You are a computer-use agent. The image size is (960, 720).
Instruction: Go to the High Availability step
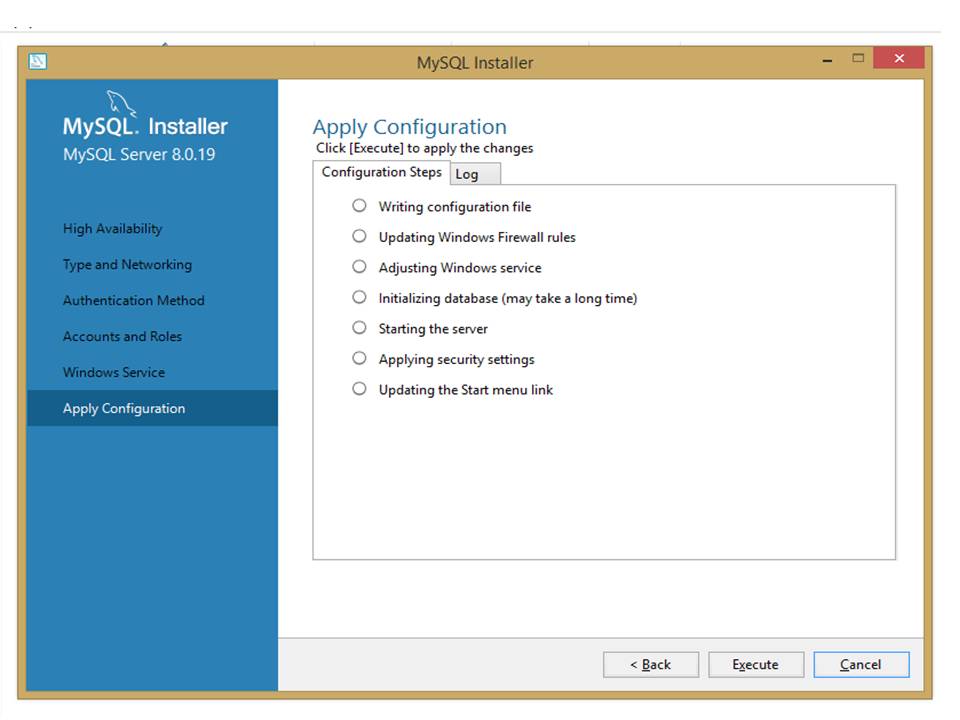click(x=113, y=229)
